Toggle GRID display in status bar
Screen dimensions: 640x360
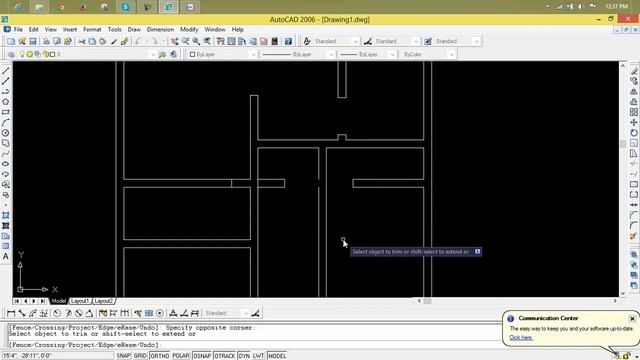click(140, 356)
